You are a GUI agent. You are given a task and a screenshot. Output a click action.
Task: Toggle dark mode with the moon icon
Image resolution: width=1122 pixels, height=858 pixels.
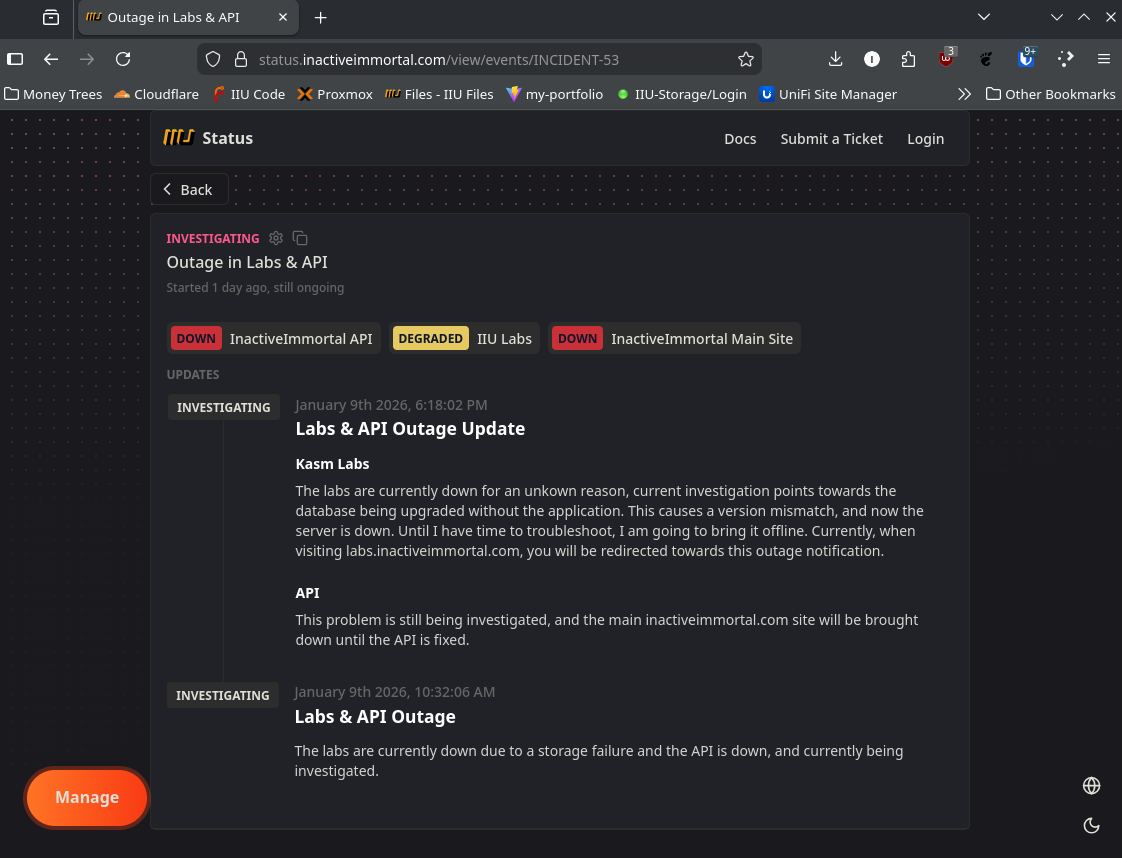point(1092,826)
